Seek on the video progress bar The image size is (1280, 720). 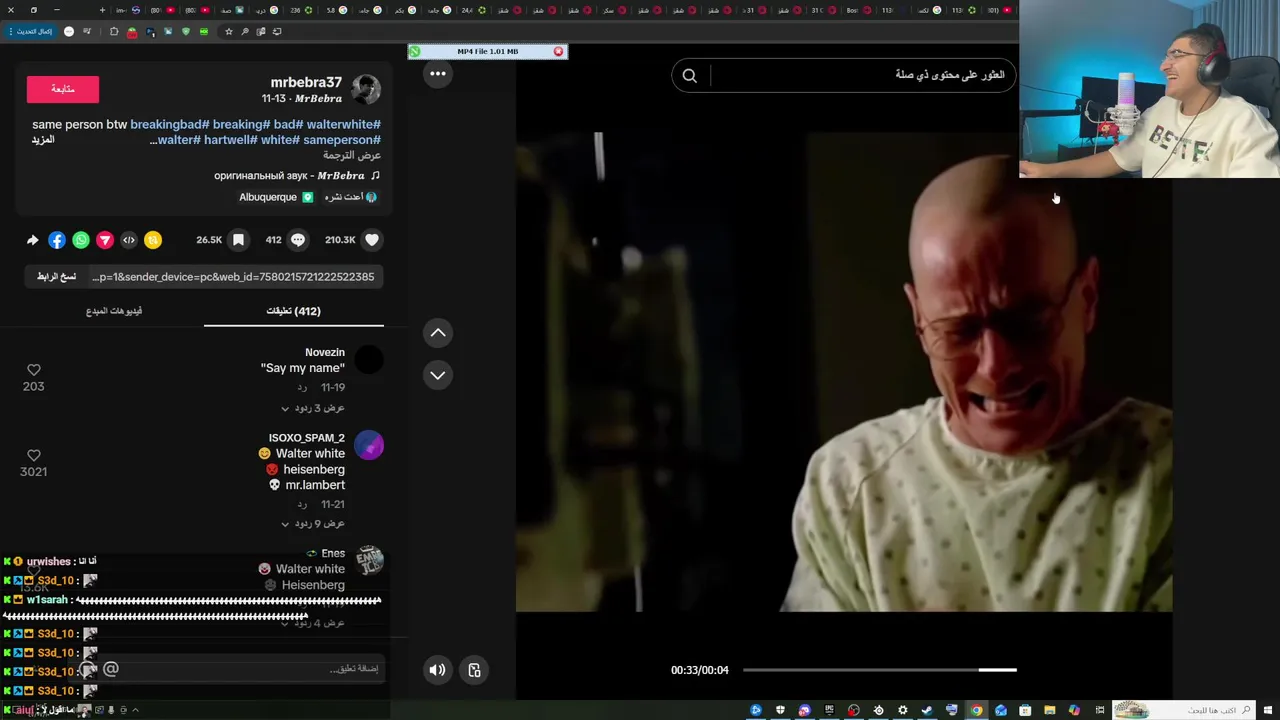(x=879, y=670)
